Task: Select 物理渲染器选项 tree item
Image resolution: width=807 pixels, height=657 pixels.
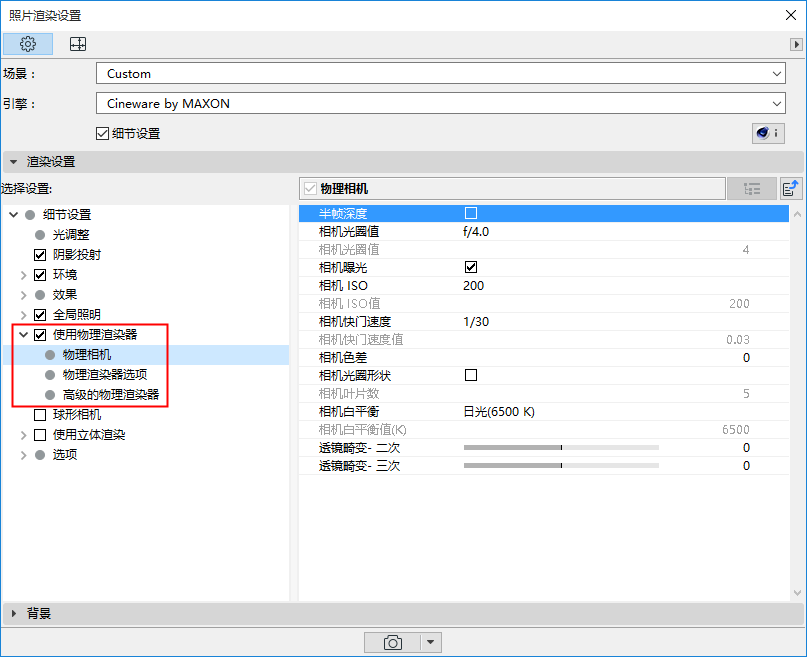Action: 105,375
